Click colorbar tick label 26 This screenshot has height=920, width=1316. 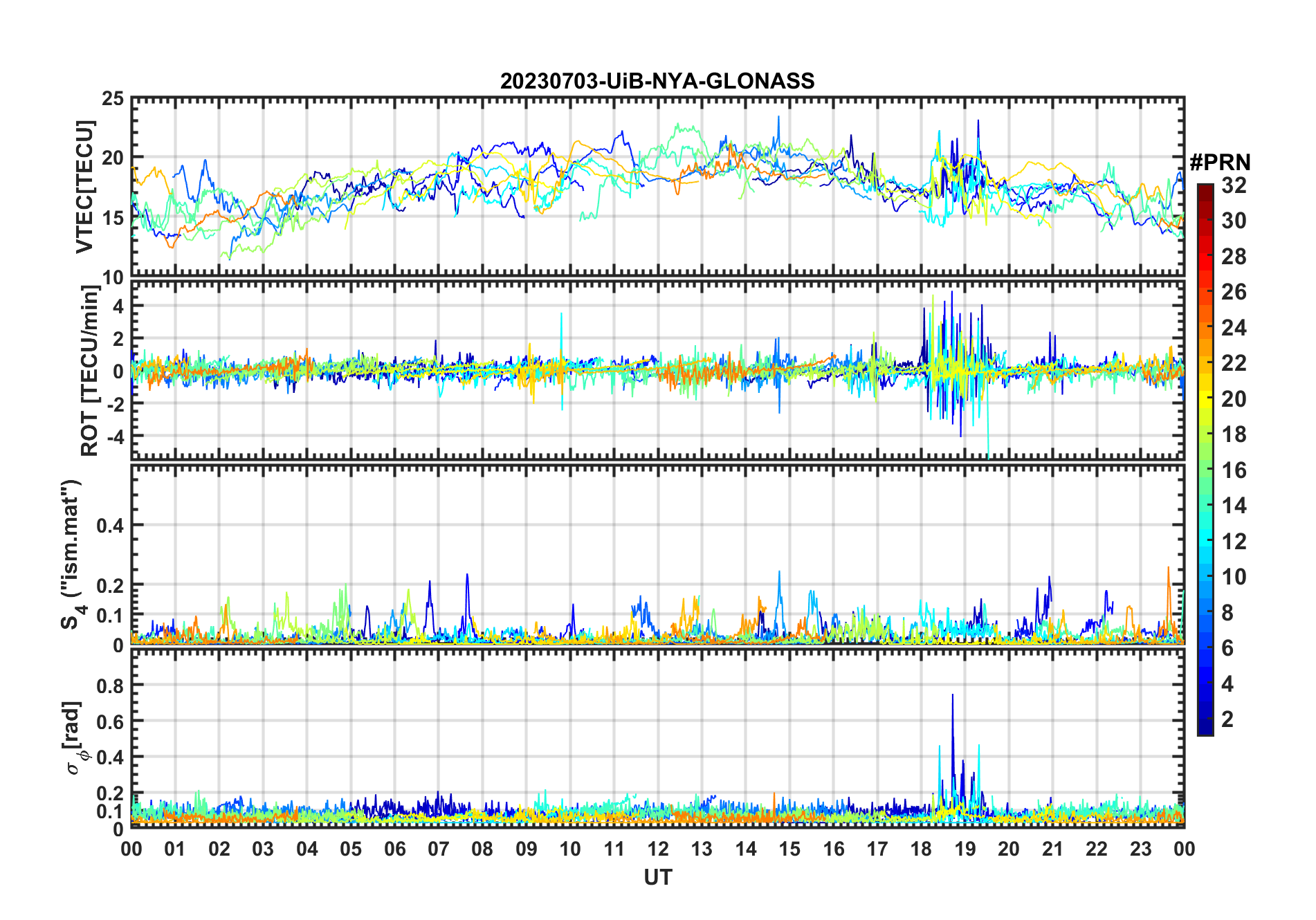pos(1234,292)
